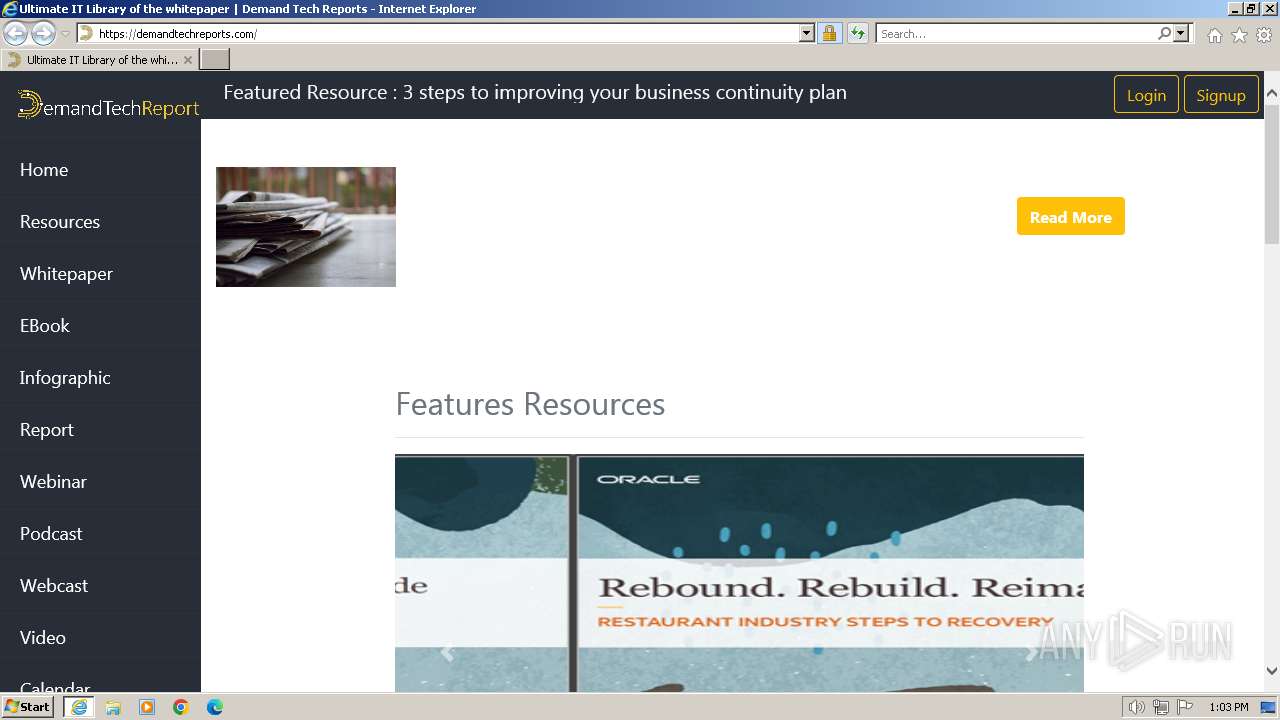Image resolution: width=1280 pixels, height=720 pixels.
Task: Click the search magnifier icon
Action: click(x=1164, y=33)
